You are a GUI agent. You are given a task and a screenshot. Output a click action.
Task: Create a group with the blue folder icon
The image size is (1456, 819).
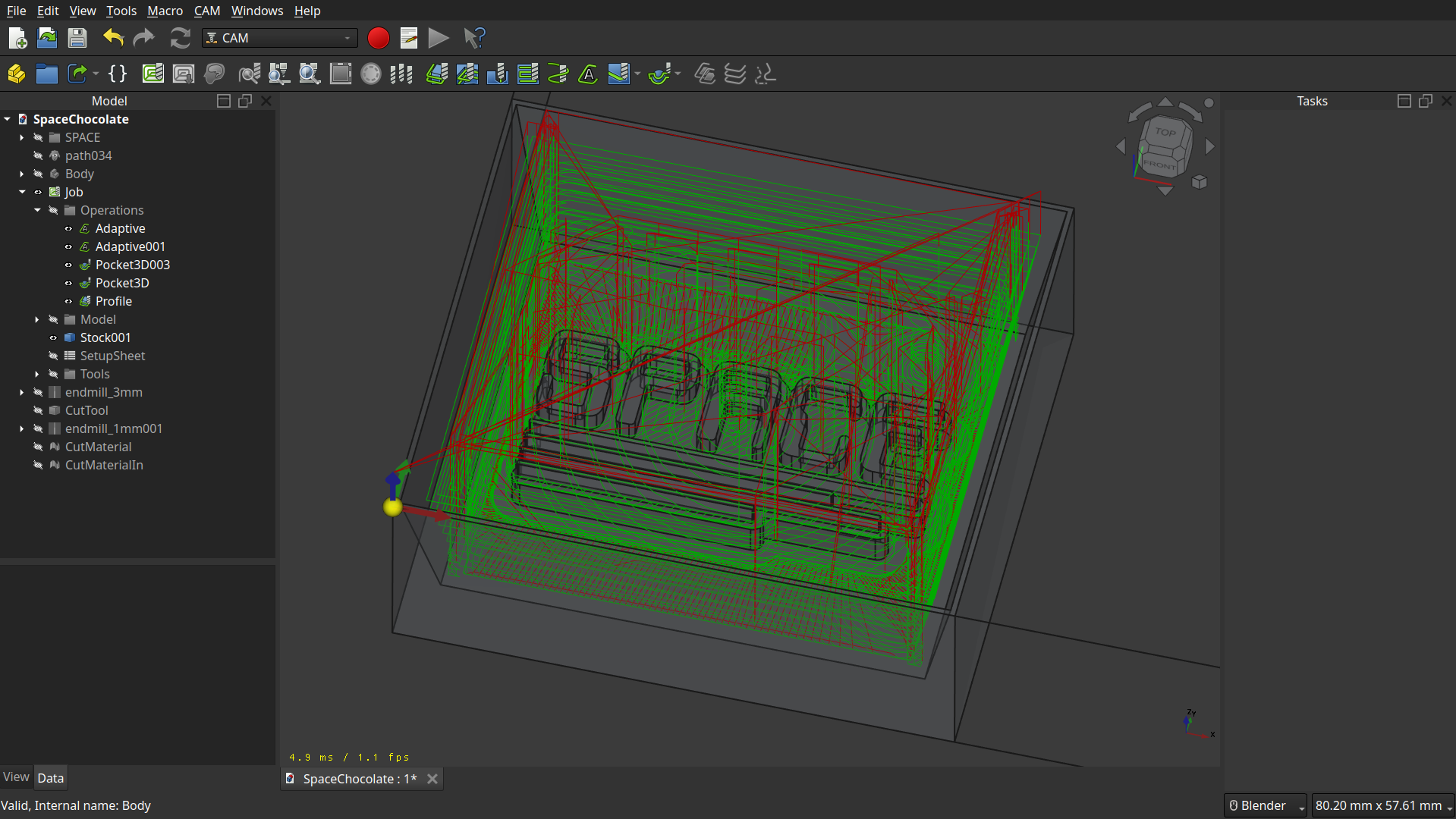tap(47, 74)
